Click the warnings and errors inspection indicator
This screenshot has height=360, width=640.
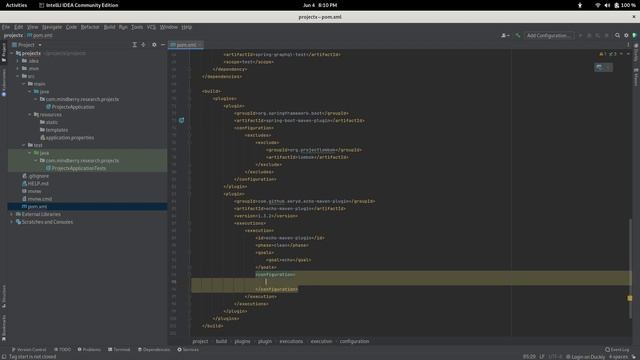(x=609, y=54)
